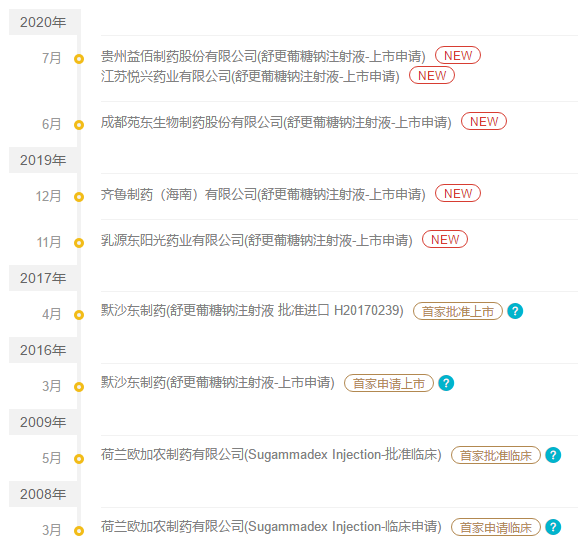Click help icon beside 首家申请上市 badge
Screen dimensions: 578x550
(x=446, y=383)
